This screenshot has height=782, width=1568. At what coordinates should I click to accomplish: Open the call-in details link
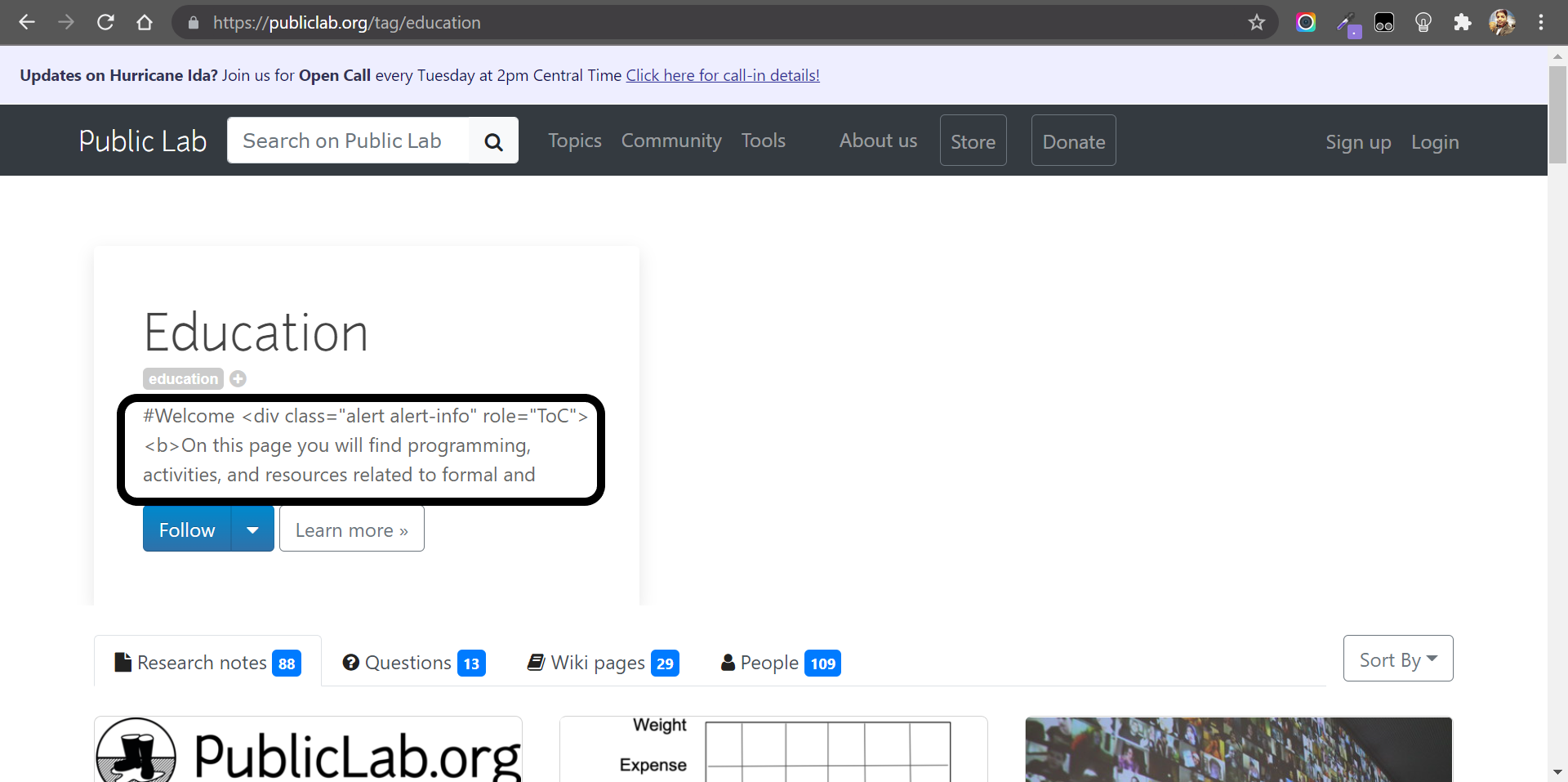[722, 74]
